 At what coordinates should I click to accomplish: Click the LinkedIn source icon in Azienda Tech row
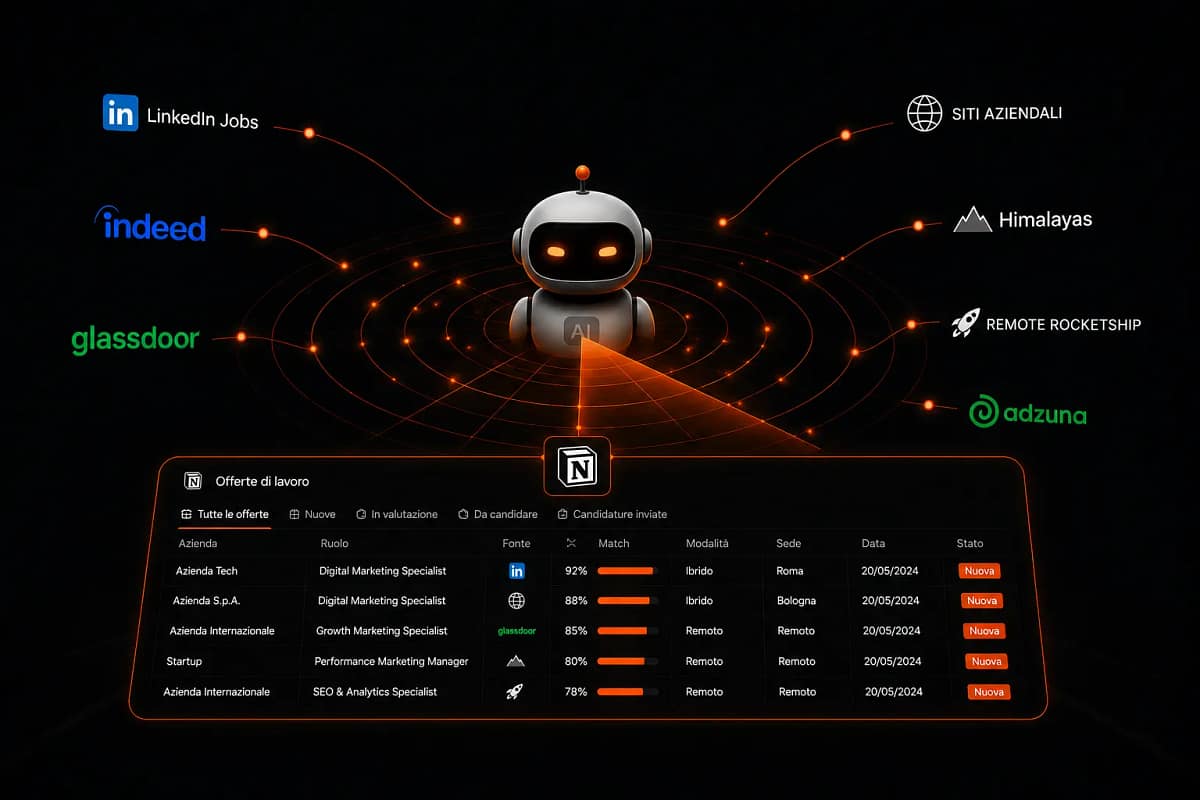(x=517, y=571)
